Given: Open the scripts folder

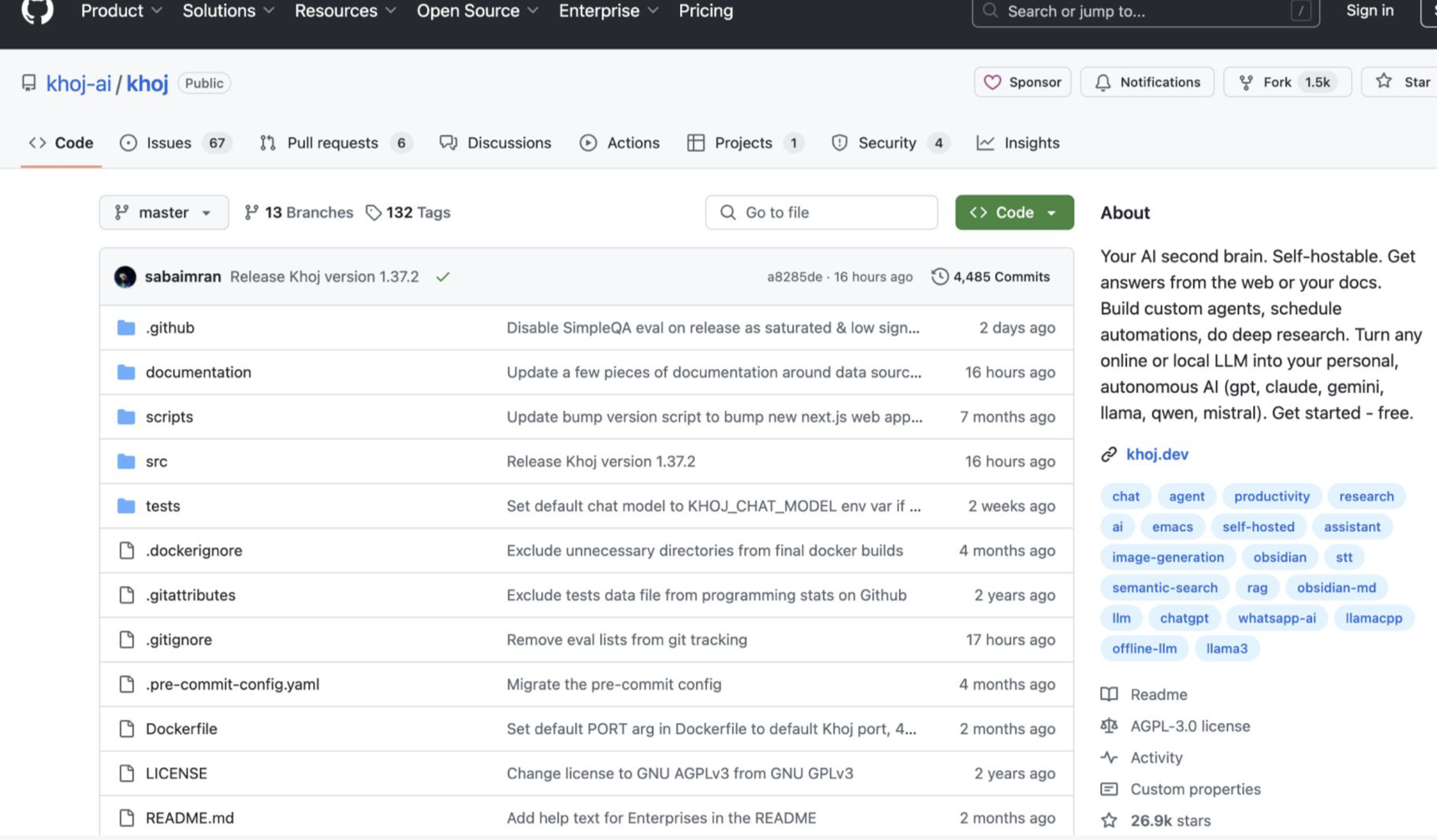Looking at the screenshot, I should pos(169,417).
